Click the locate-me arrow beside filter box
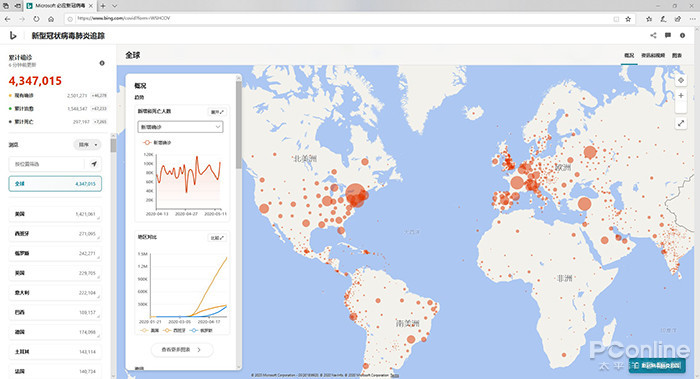This screenshot has width=700, height=379. coord(94,164)
